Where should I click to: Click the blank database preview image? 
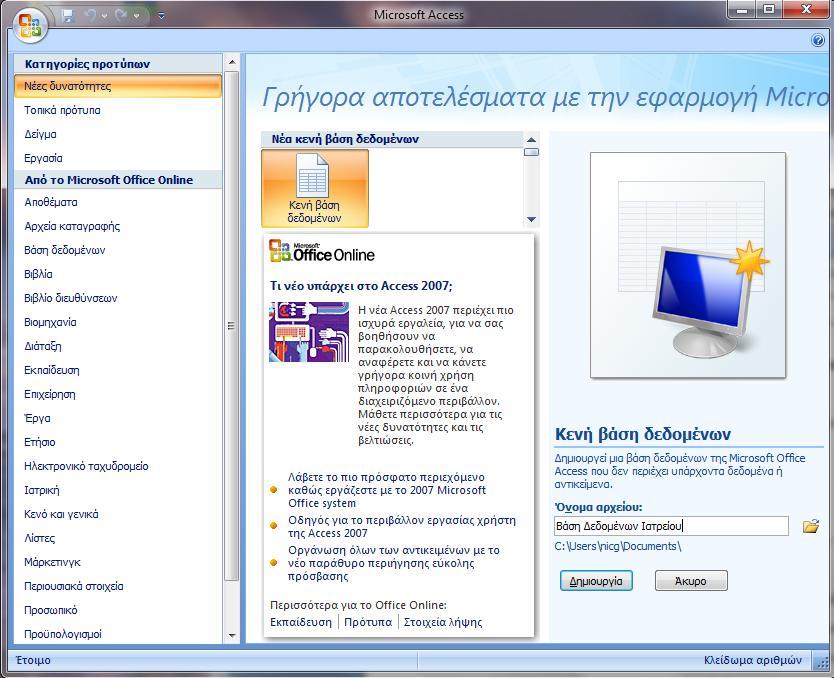688,265
